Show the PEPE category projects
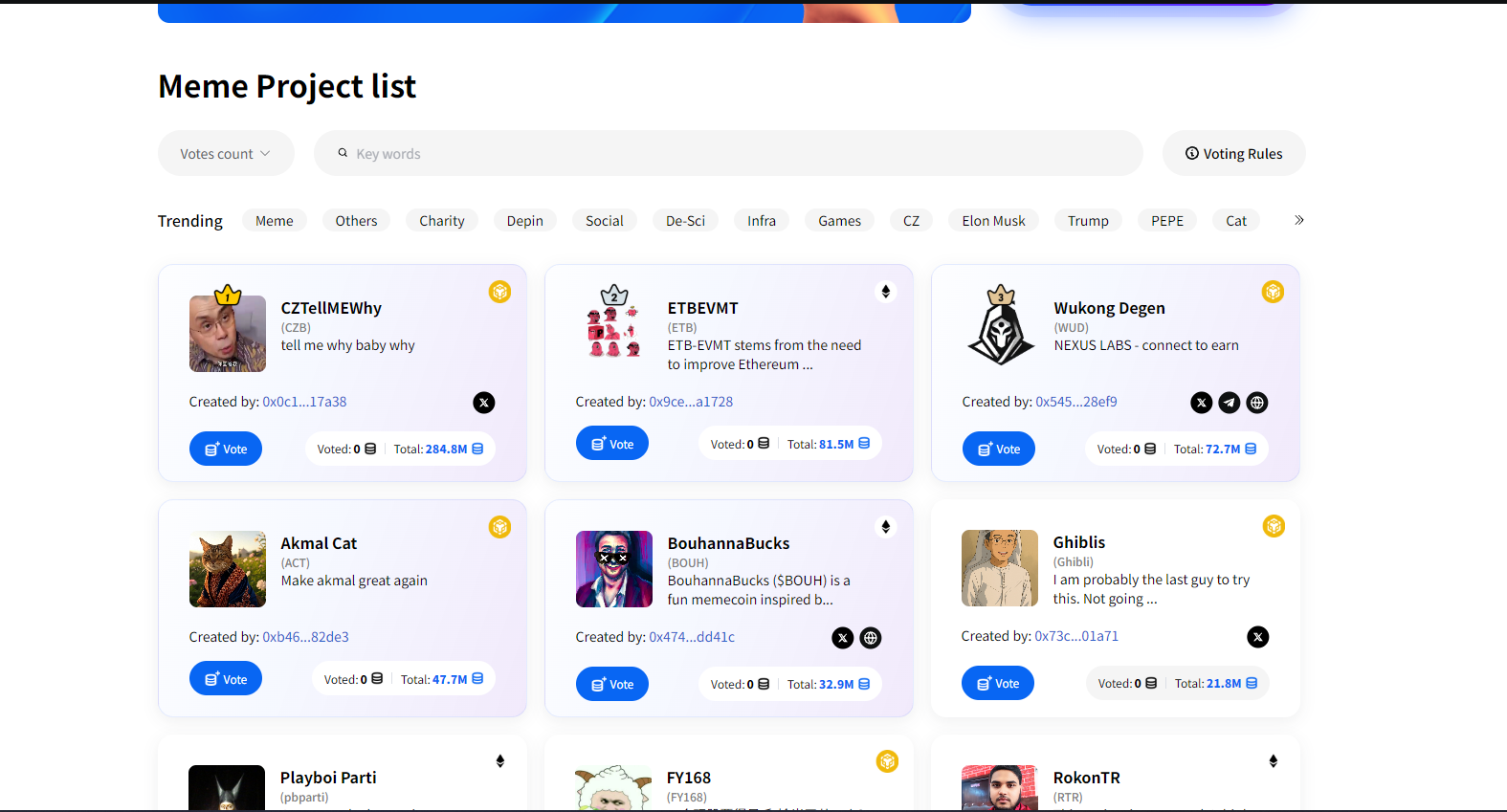1507x812 pixels. point(1167,221)
